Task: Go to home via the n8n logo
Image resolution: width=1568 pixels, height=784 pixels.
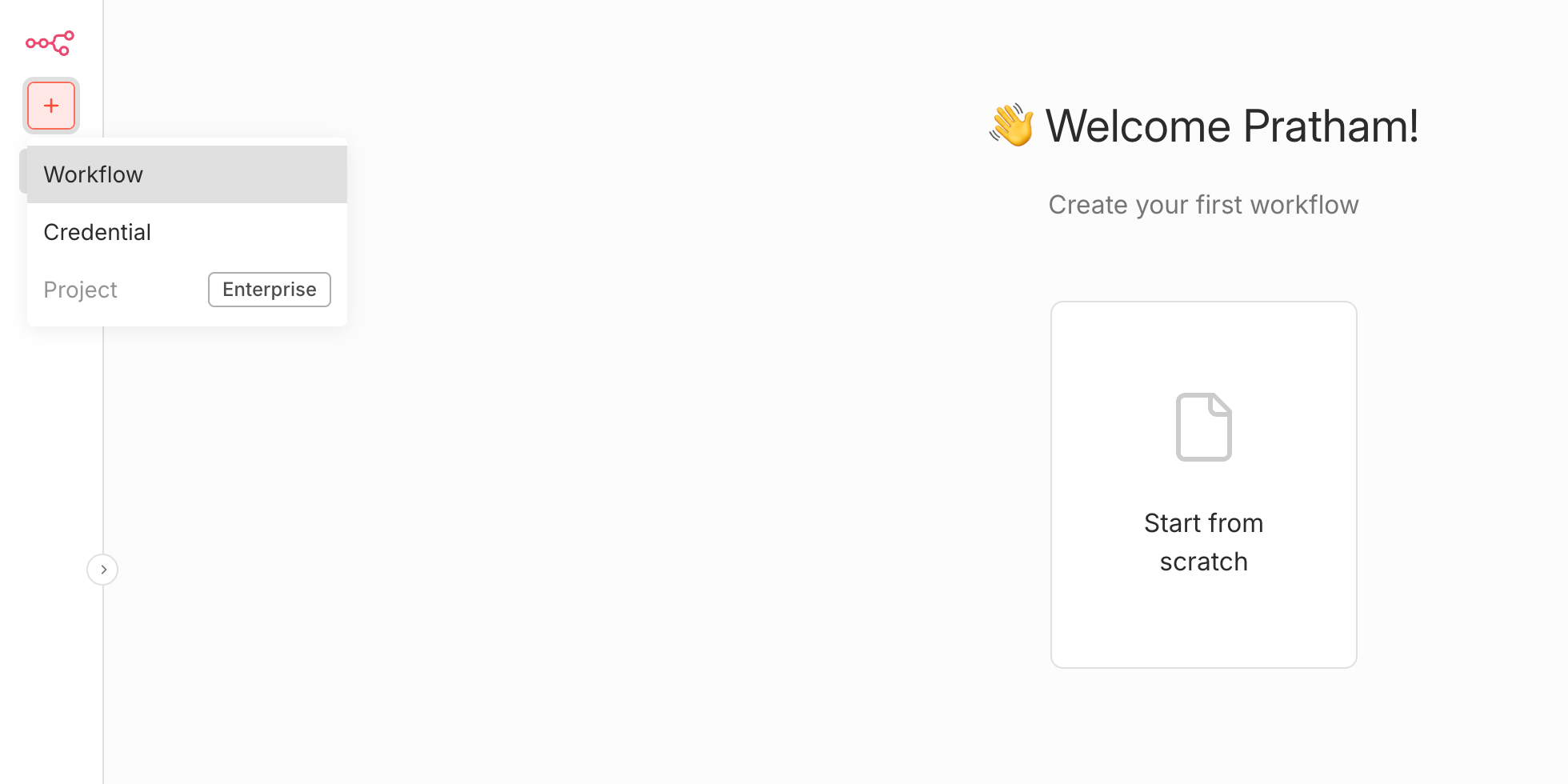Action: pyautogui.click(x=50, y=42)
